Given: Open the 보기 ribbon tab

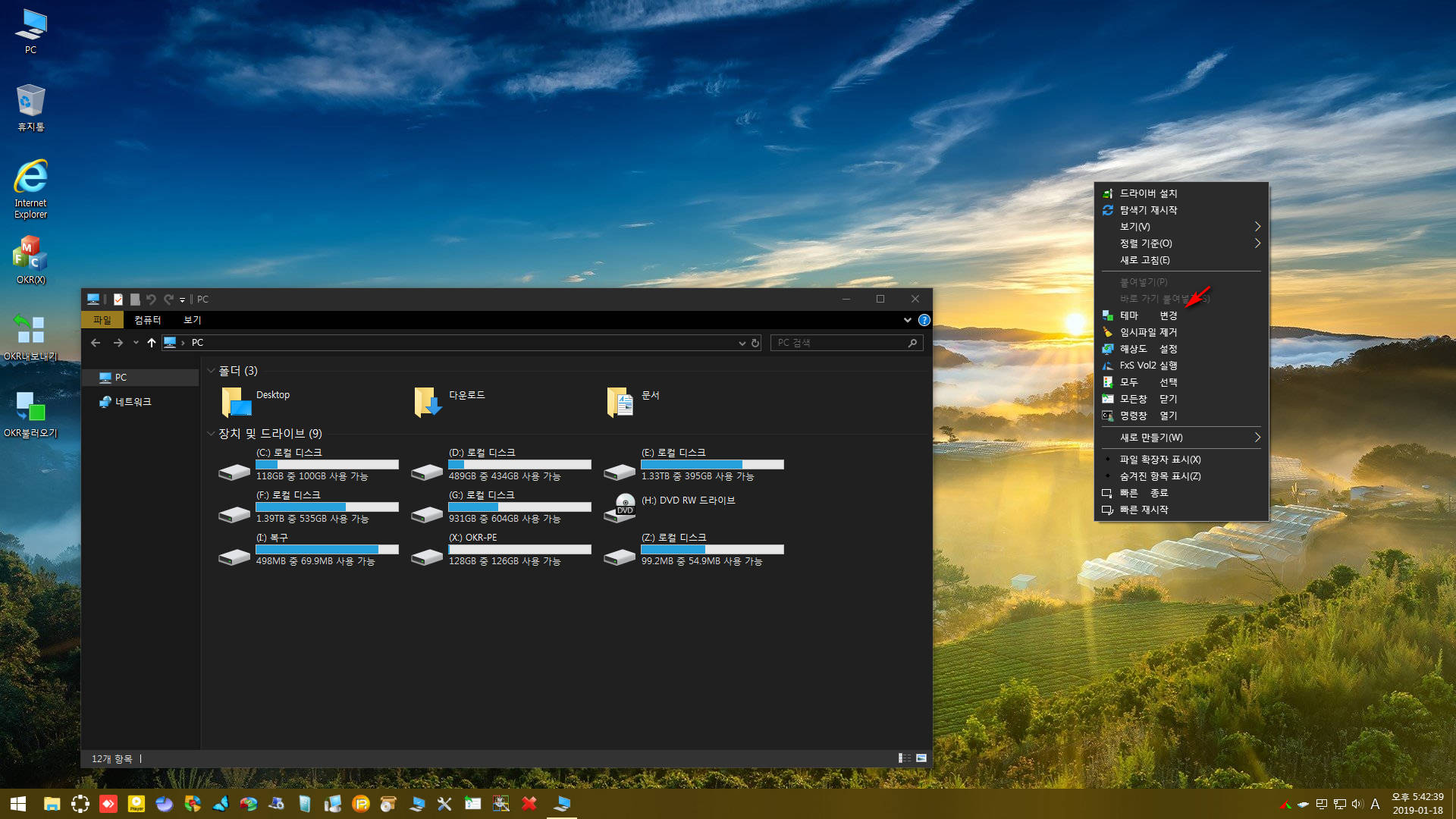Looking at the screenshot, I should pos(193,320).
